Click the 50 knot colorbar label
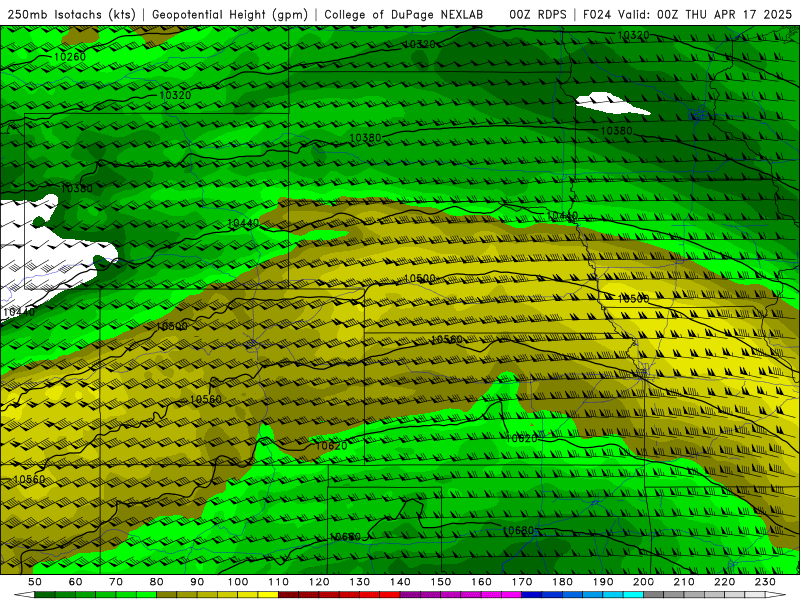 click(x=34, y=582)
